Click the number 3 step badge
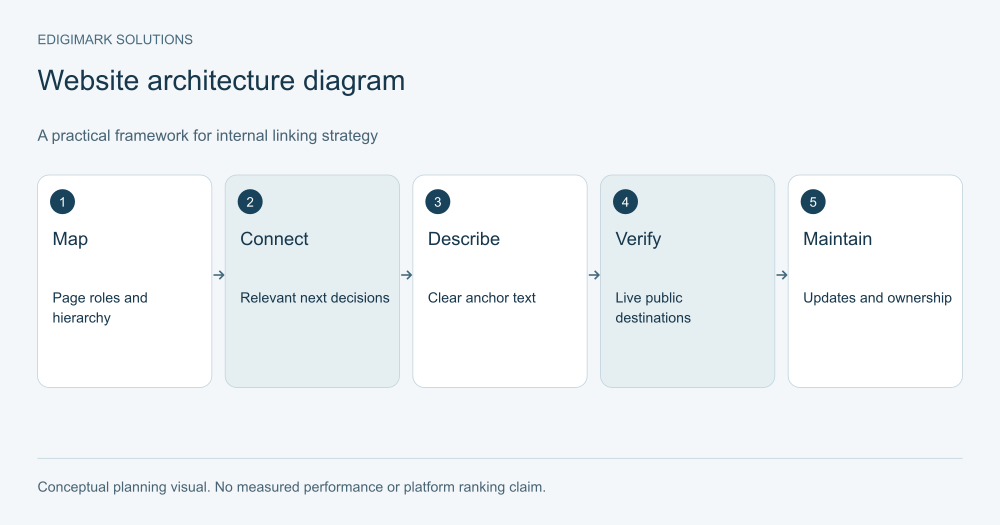The width and height of the screenshot is (1000, 525). click(438, 202)
